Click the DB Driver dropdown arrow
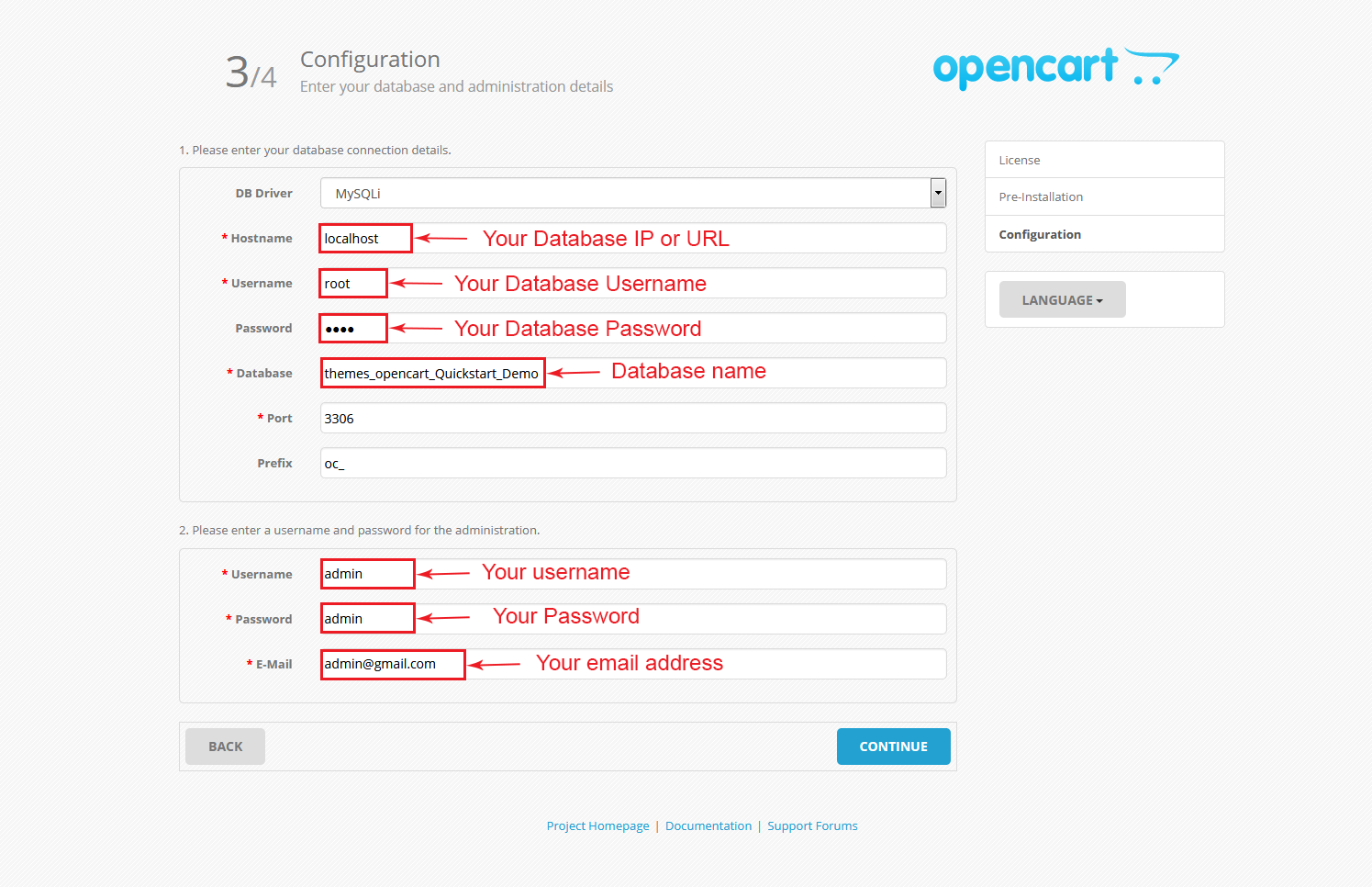Screen dimensions: 1372x887 (x=938, y=194)
